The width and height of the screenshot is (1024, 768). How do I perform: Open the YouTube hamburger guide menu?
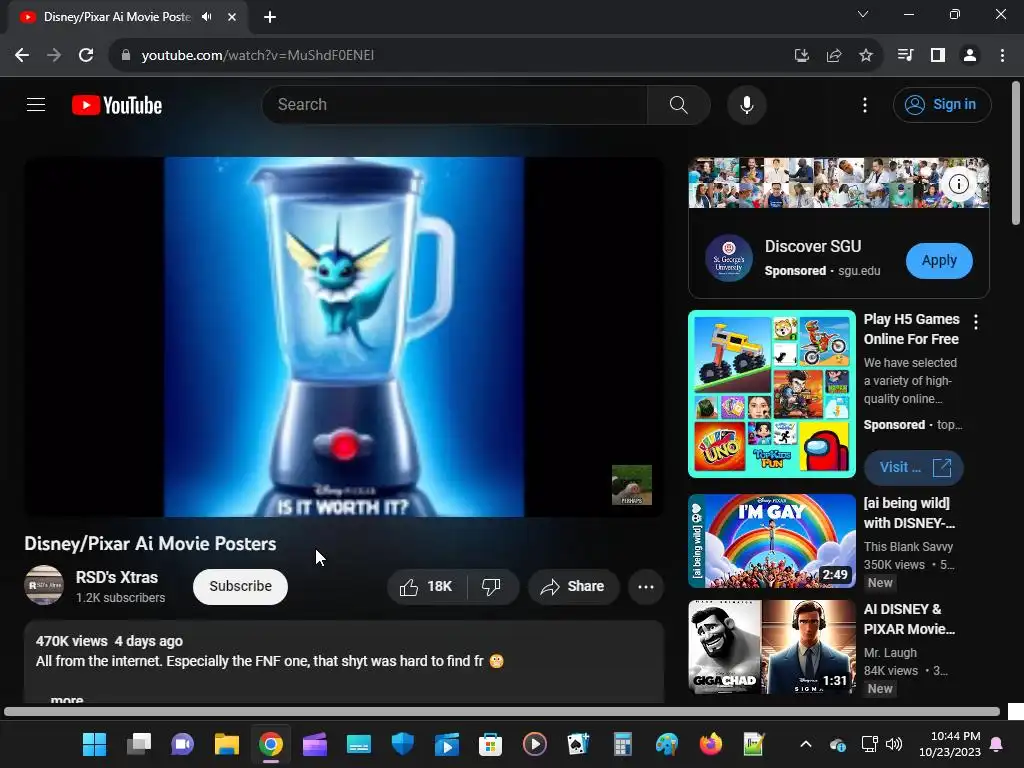36,104
